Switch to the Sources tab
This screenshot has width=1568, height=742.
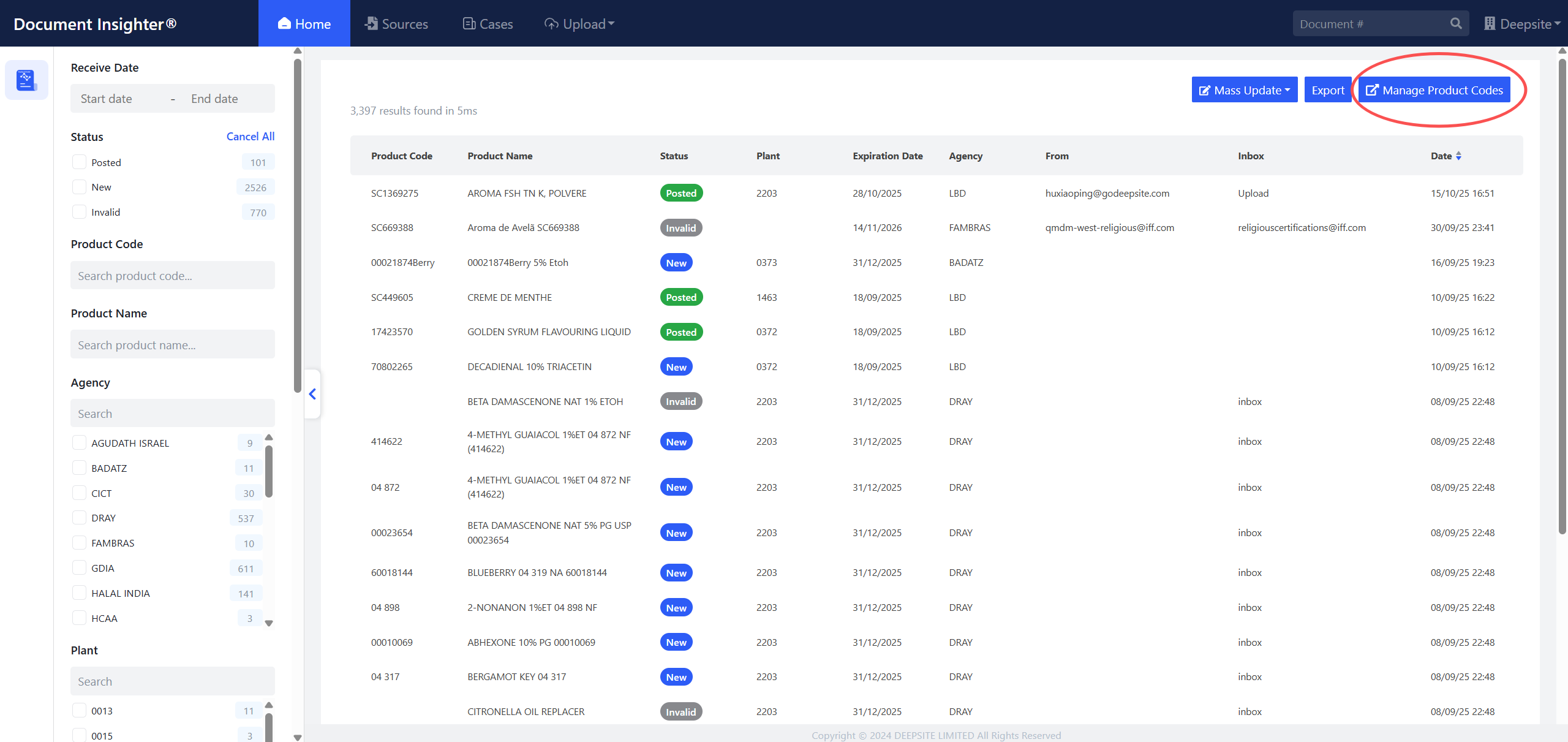point(404,24)
